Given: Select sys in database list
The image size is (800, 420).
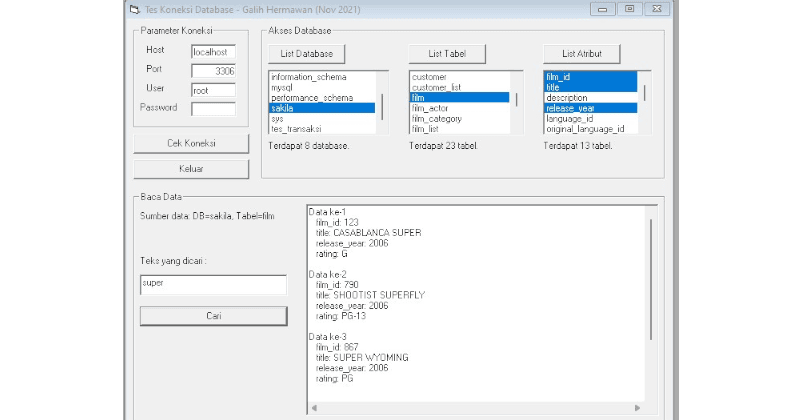Looking at the screenshot, I should tap(322, 119).
